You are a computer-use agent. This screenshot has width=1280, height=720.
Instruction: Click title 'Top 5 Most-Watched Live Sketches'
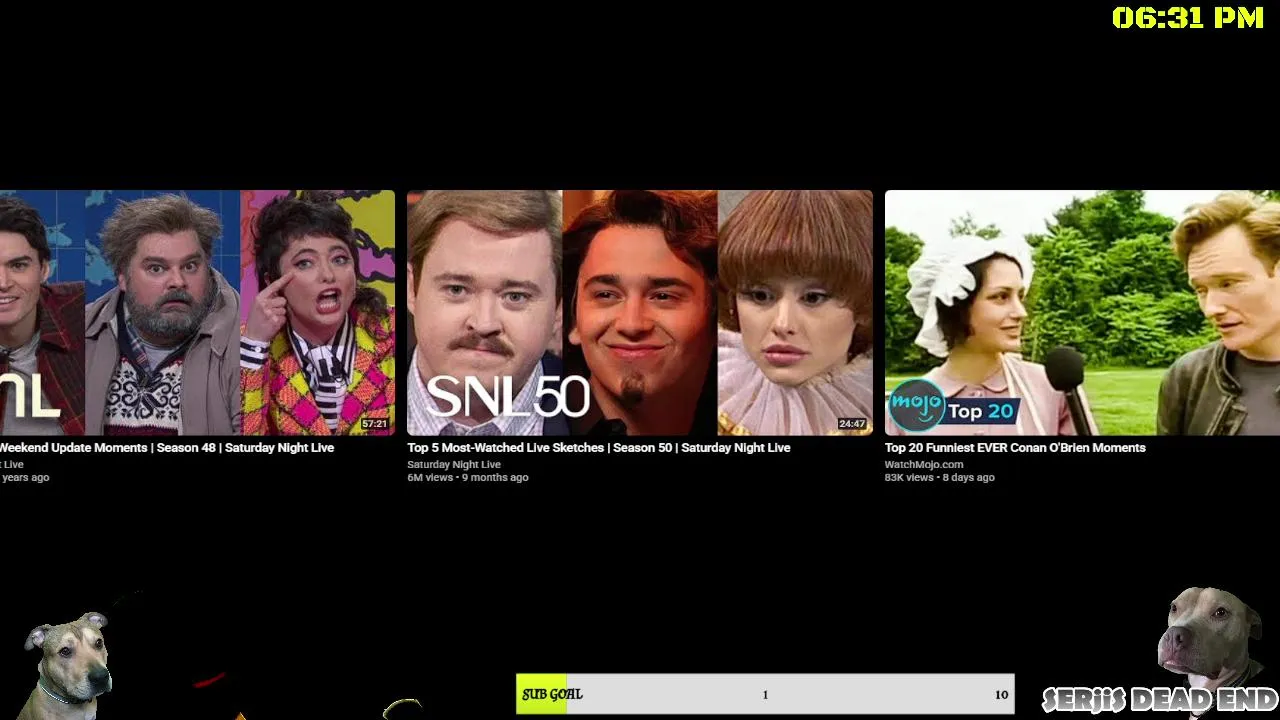click(599, 448)
